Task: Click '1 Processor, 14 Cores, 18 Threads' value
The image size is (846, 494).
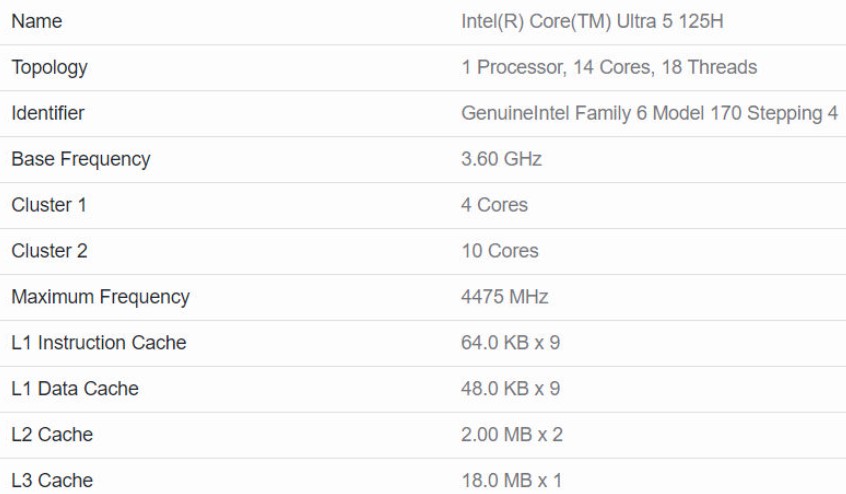Action: coord(608,67)
